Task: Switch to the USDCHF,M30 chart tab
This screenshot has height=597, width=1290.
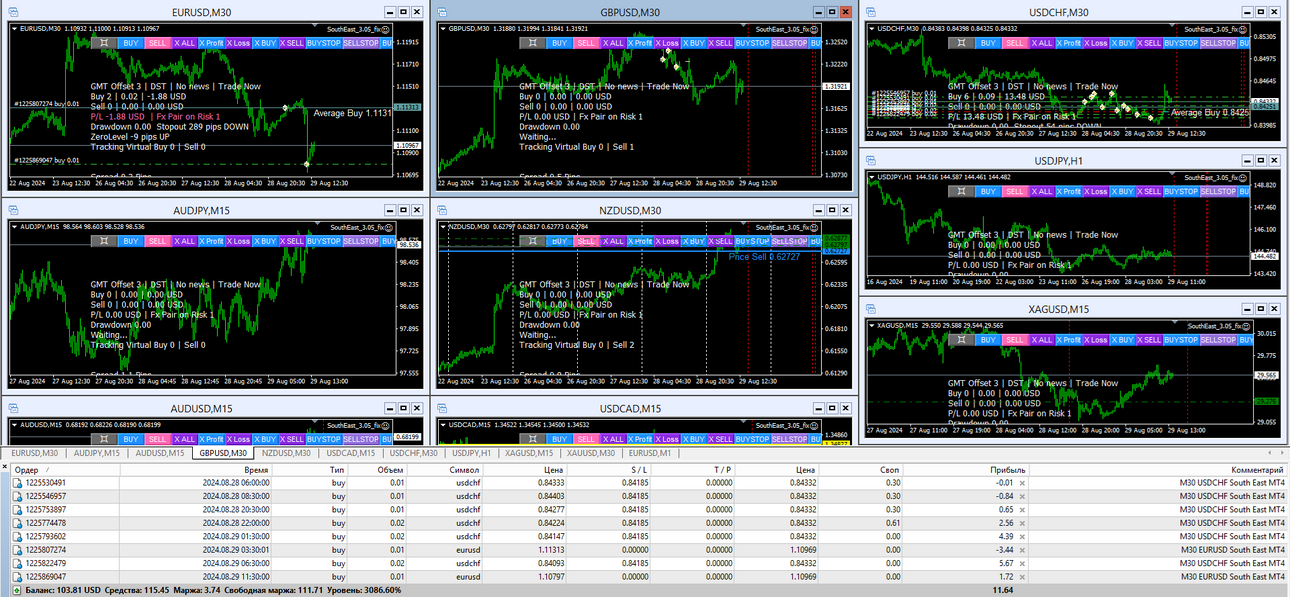Action: click(413, 454)
